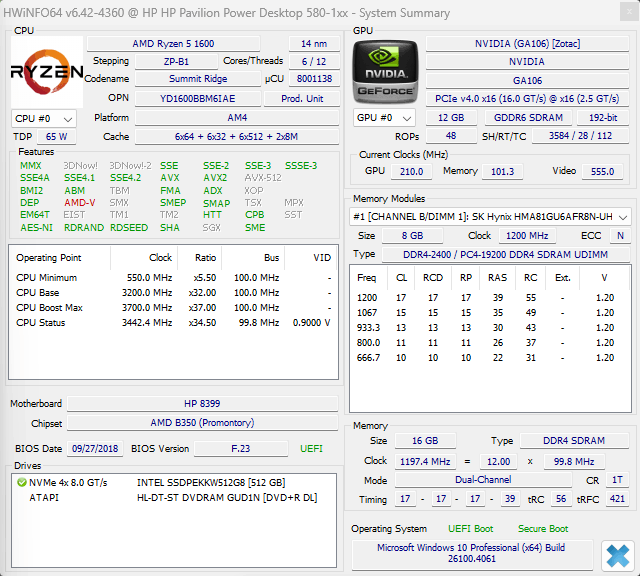This screenshot has height=576, width=640.
Task: Click the GPU clock 210.0 value
Action: pos(411,172)
